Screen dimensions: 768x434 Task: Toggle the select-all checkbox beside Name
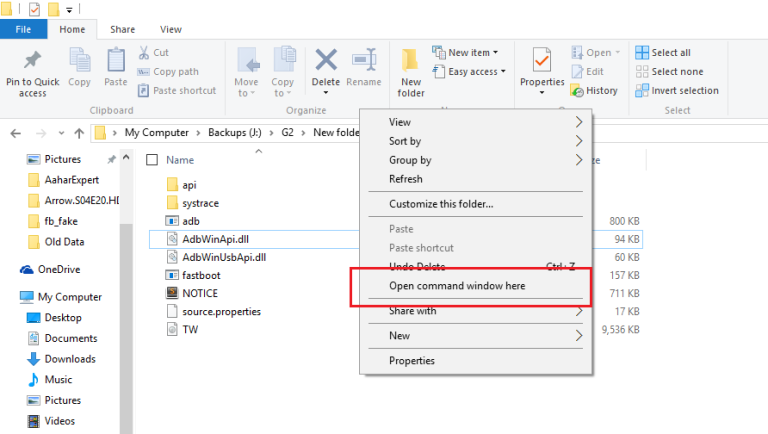point(152,160)
